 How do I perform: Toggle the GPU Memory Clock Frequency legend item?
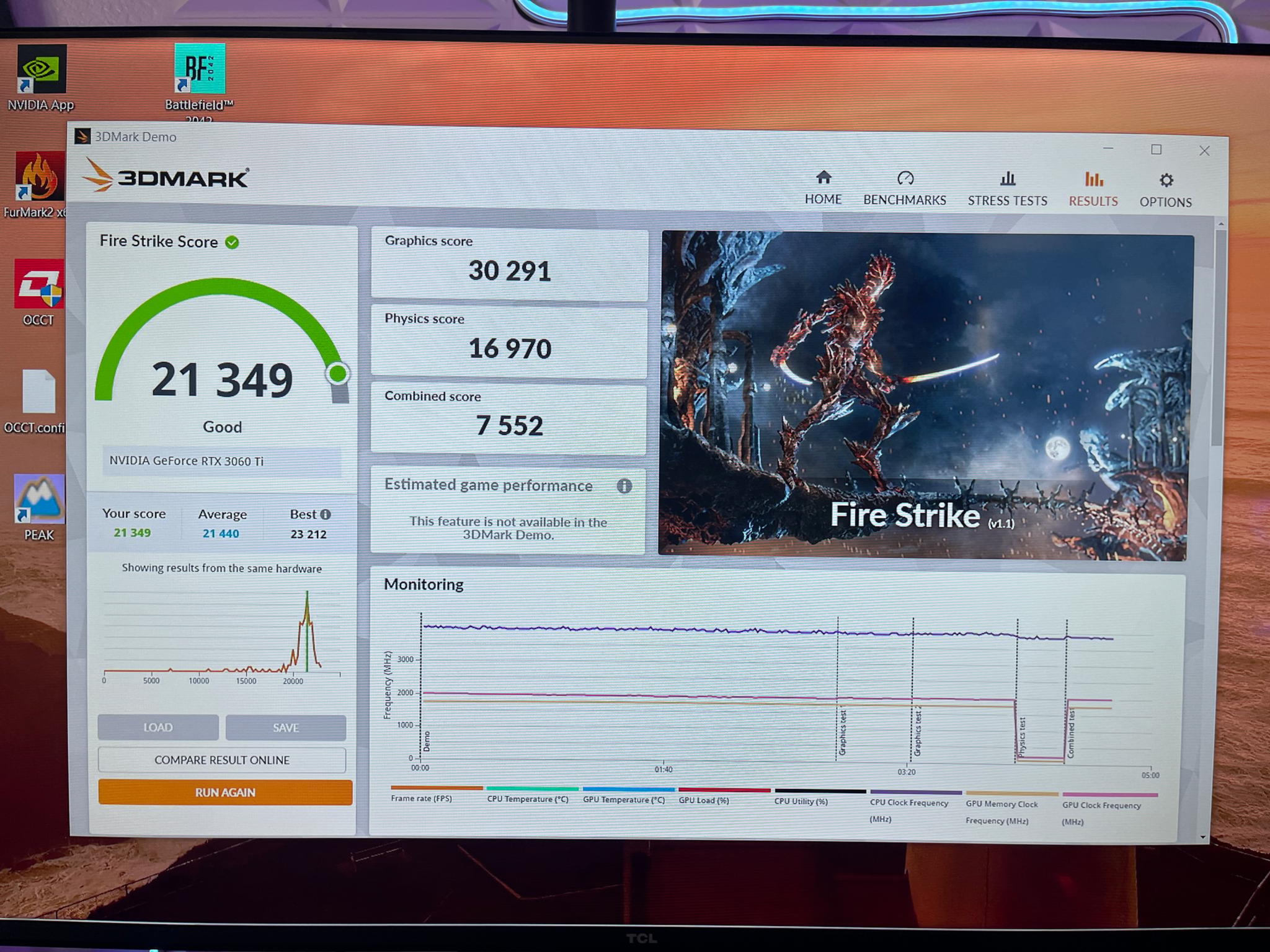pos(1011,807)
